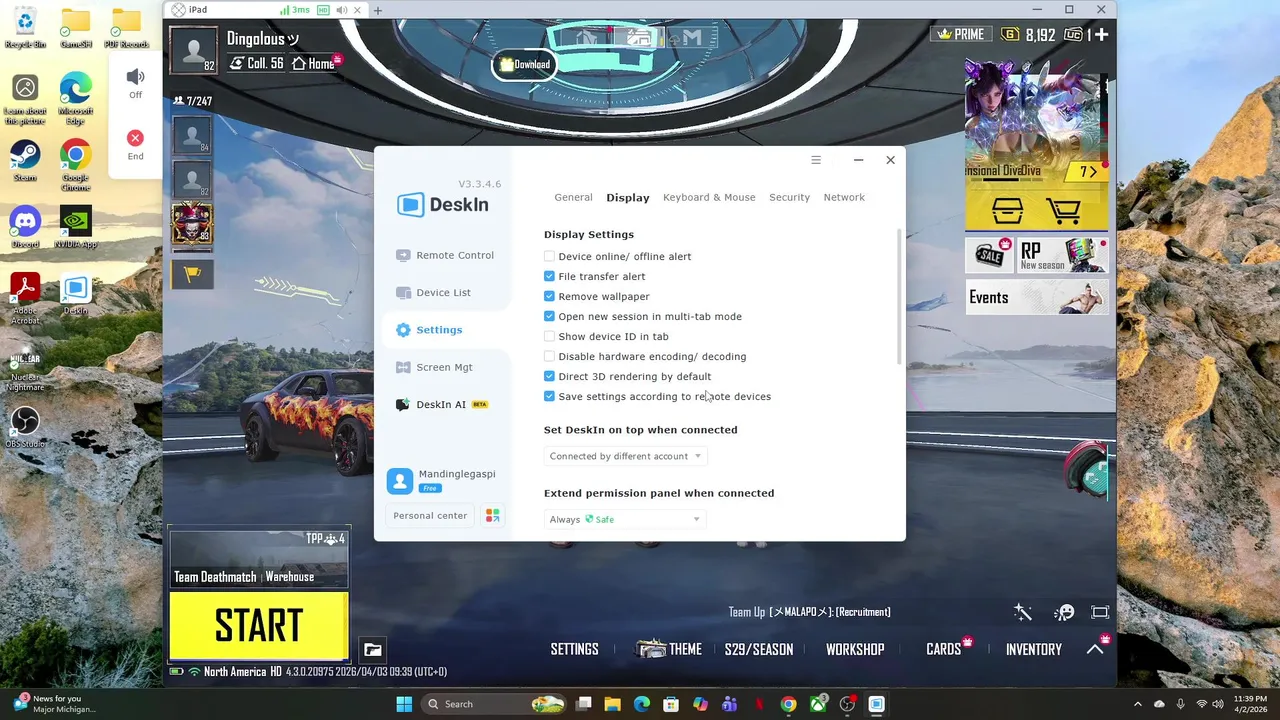Click DeskIn settings vertical scrollbar

pyautogui.click(x=899, y=297)
